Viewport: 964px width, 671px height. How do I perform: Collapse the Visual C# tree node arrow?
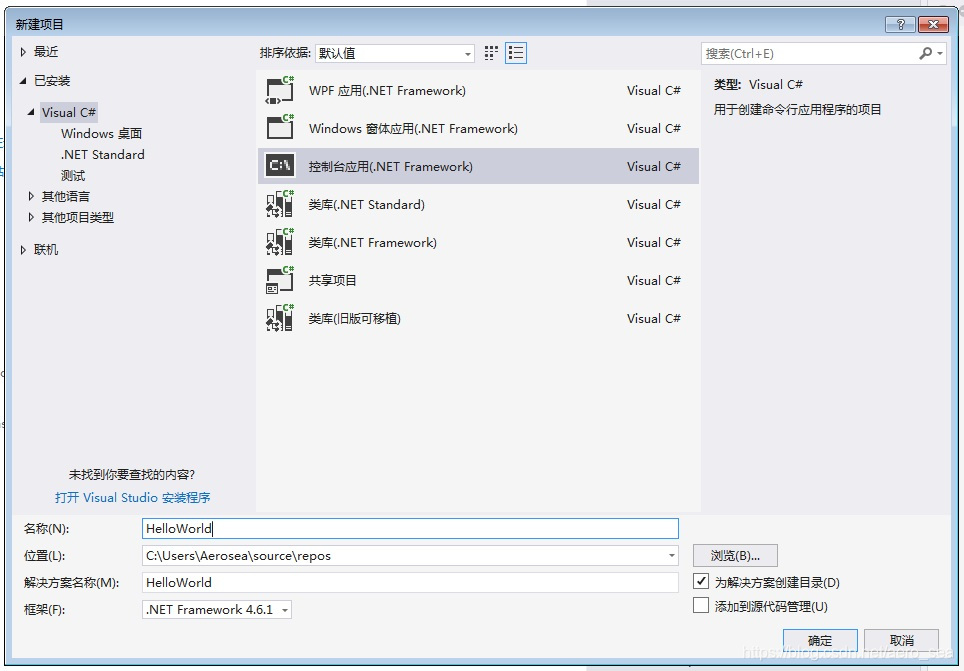click(x=31, y=112)
